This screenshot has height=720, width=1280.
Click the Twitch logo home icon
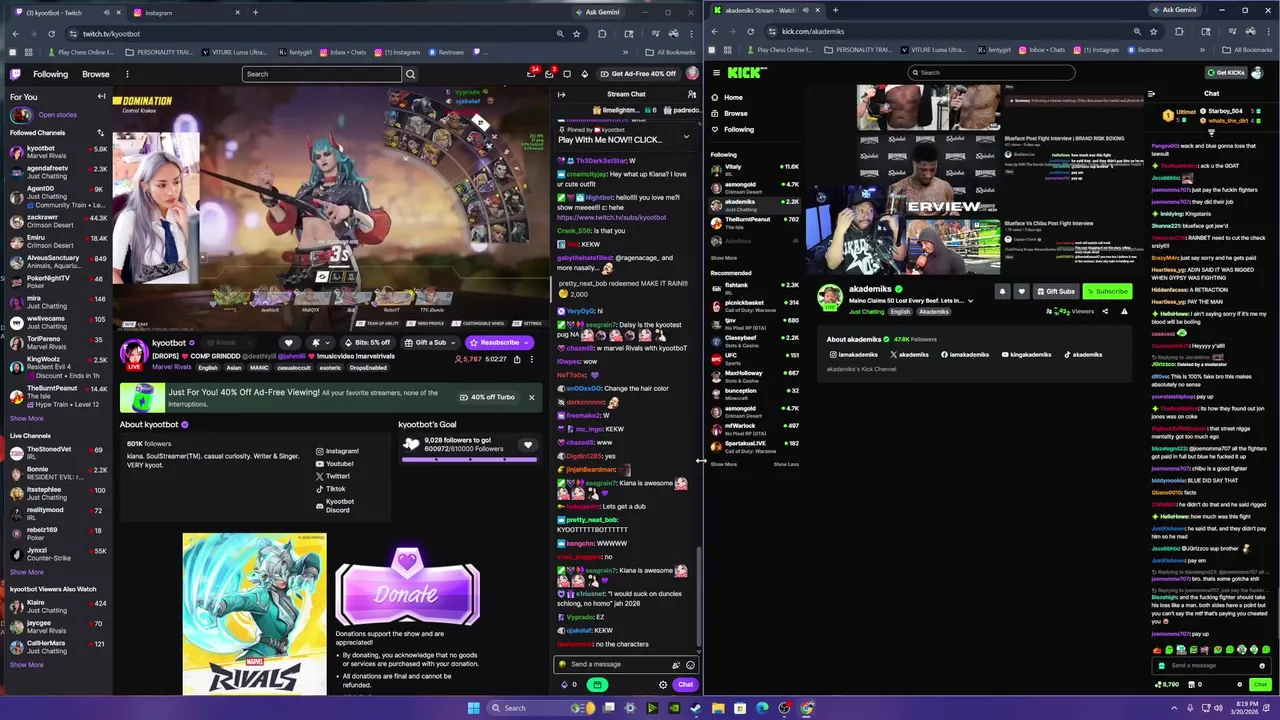click(x=15, y=74)
